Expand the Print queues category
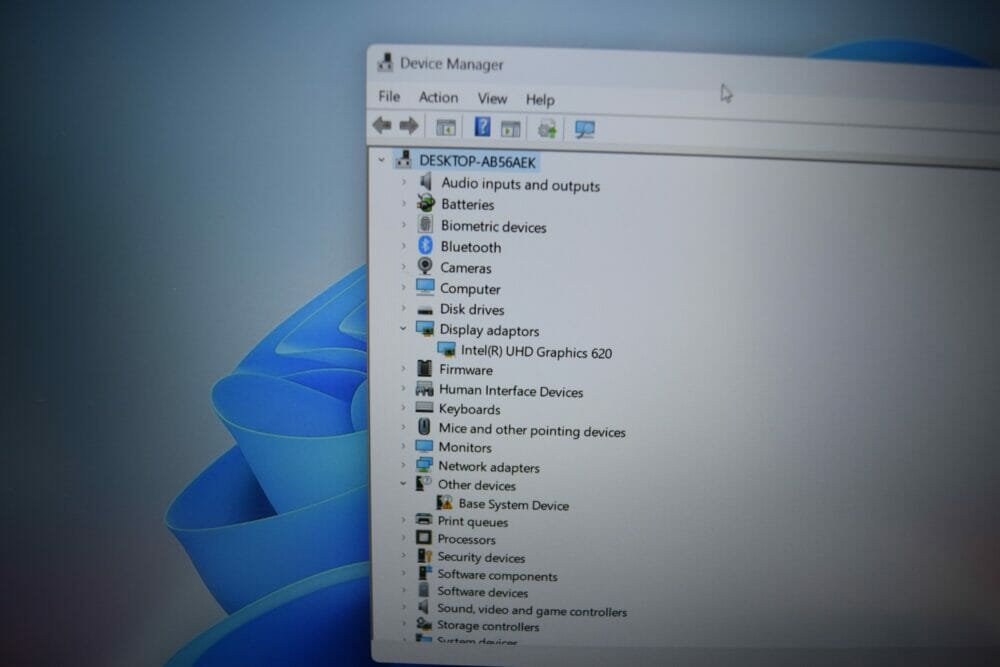Image resolution: width=1000 pixels, height=667 pixels. point(403,520)
